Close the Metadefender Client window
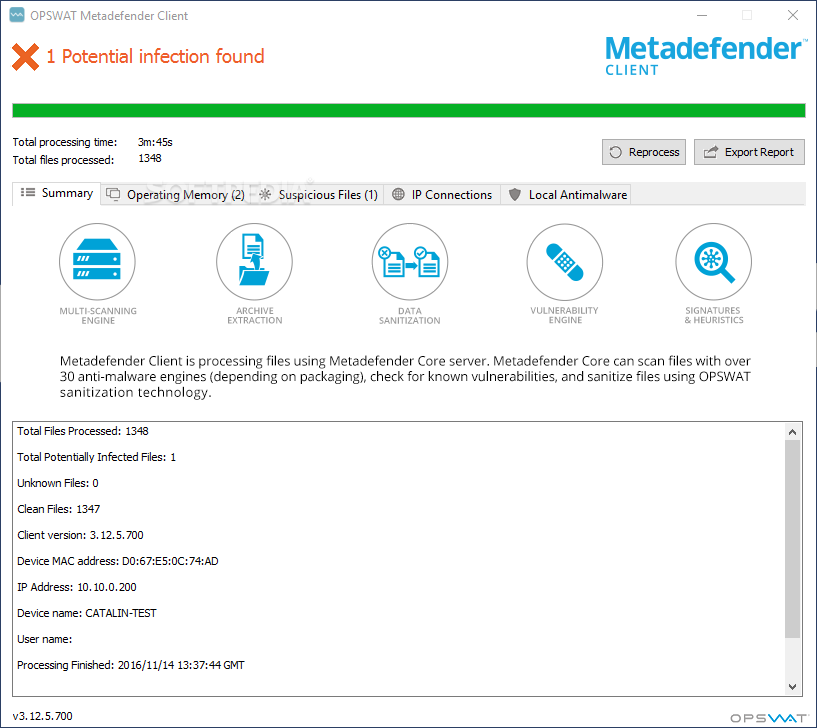 (x=793, y=16)
